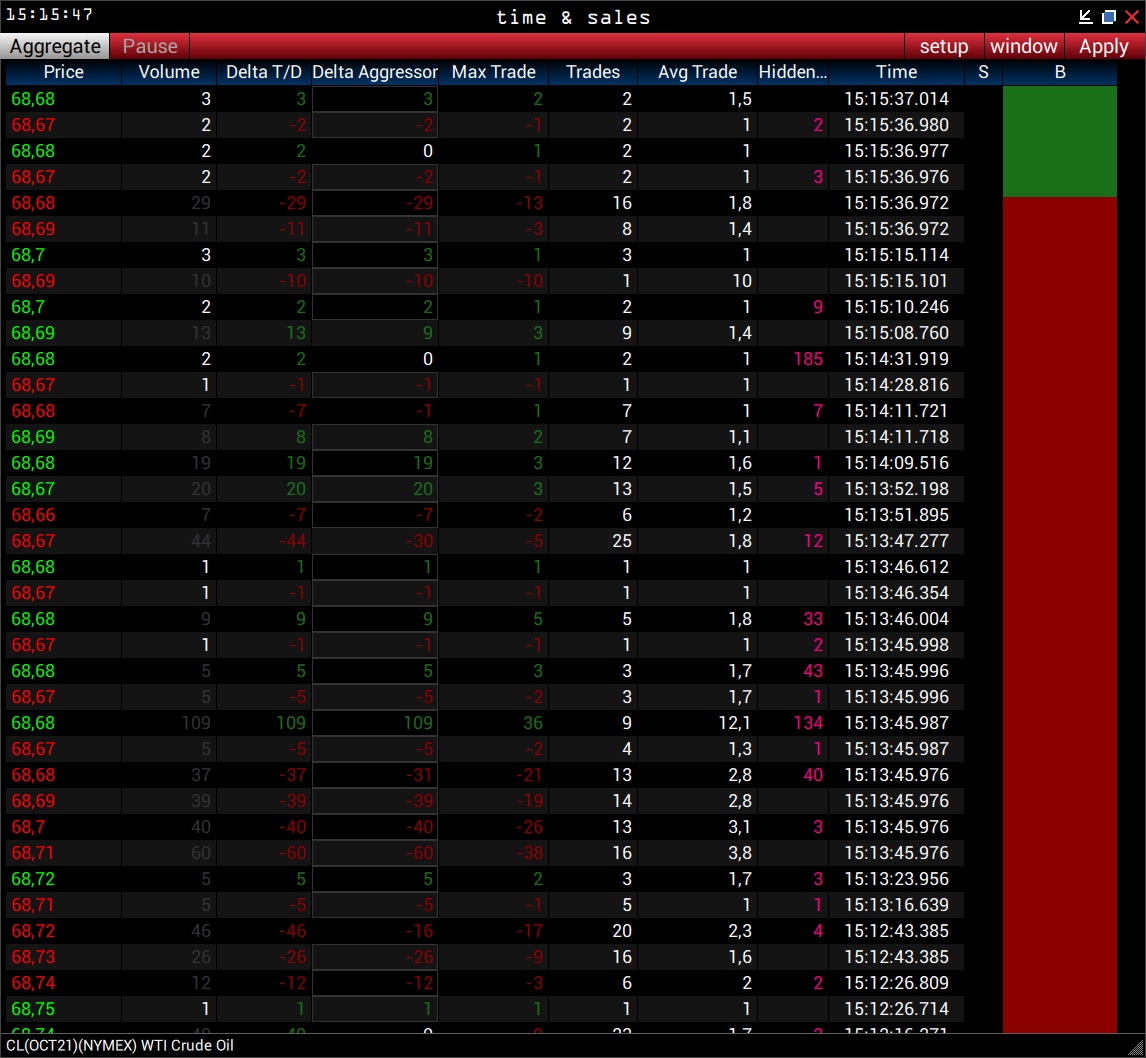Screen dimensions: 1146x1058
Task: Click the green section of the B pressure bar
Action: tap(1059, 140)
